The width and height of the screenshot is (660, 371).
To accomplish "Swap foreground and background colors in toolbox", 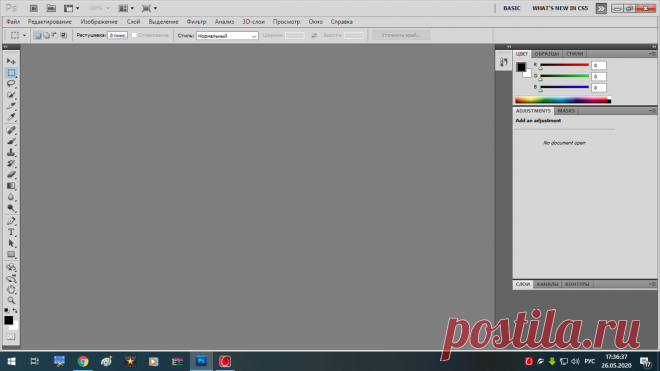I will (x=15, y=311).
